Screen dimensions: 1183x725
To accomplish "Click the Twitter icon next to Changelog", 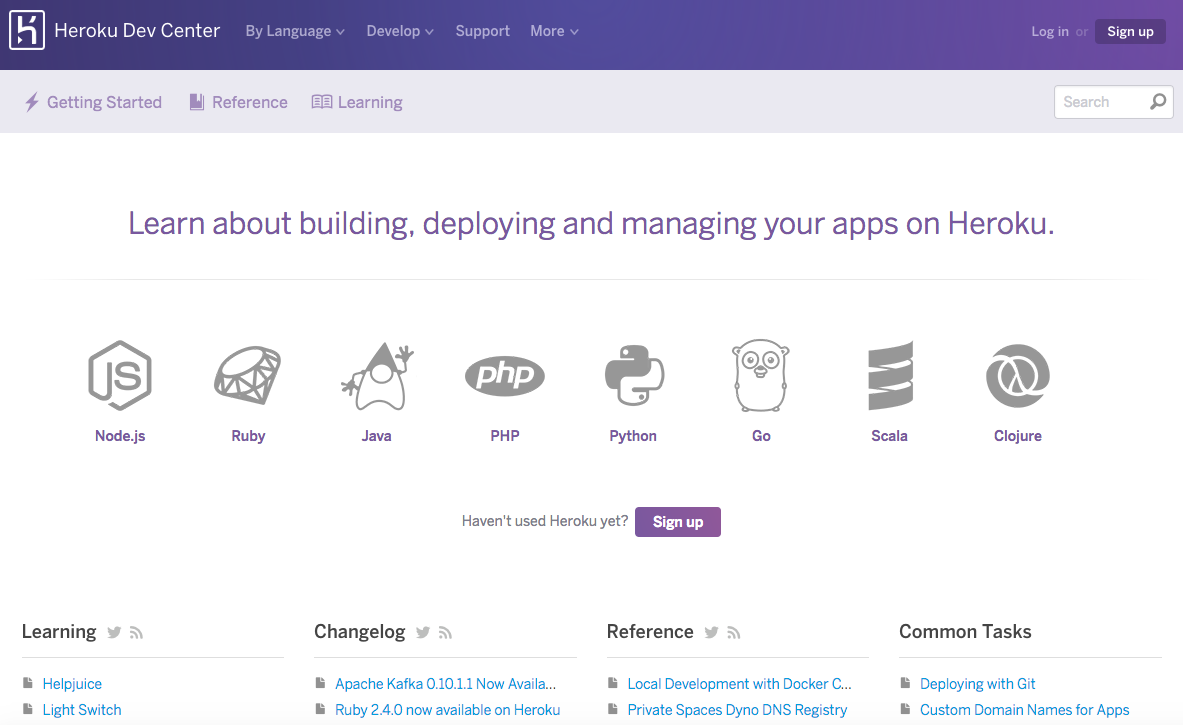I will [422, 632].
